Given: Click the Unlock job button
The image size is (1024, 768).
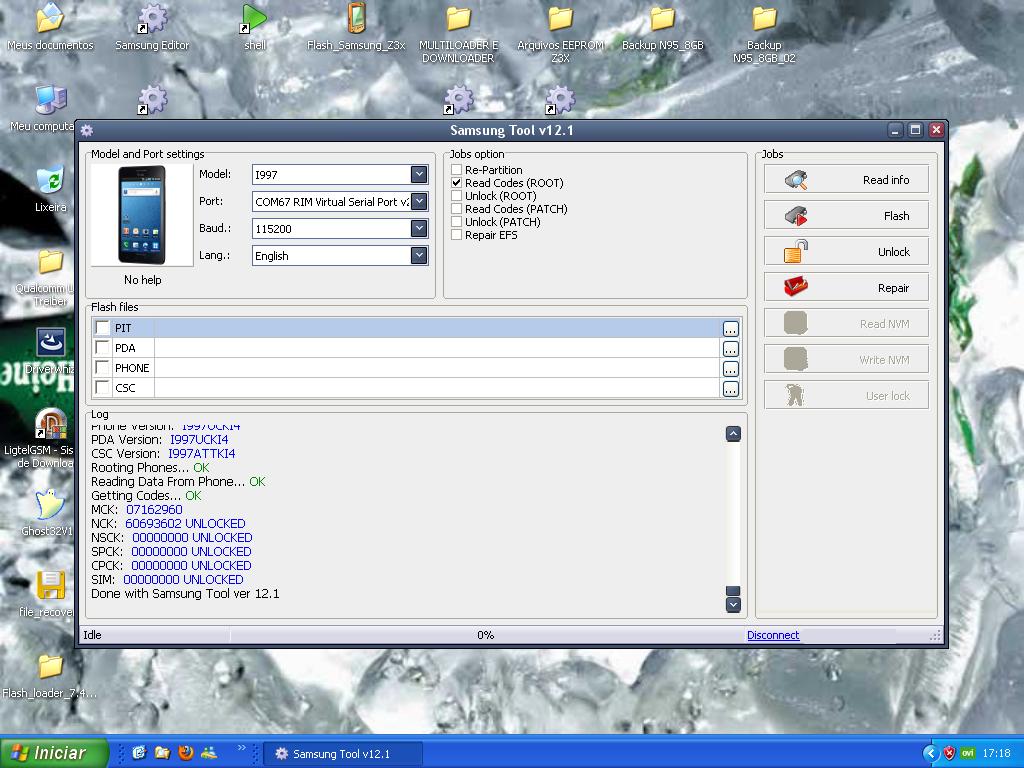Looking at the screenshot, I should [846, 251].
